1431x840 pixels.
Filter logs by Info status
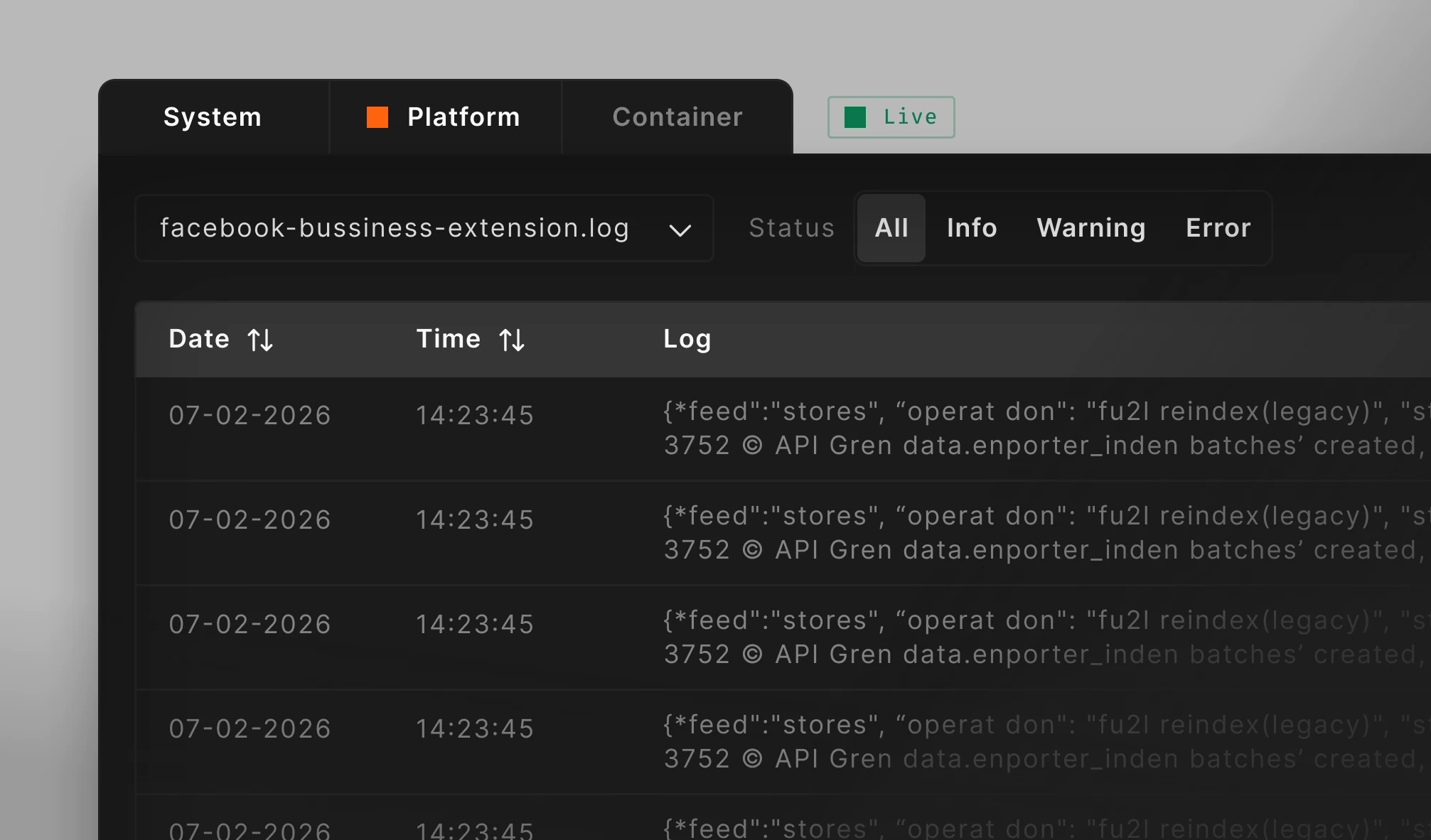(x=972, y=228)
